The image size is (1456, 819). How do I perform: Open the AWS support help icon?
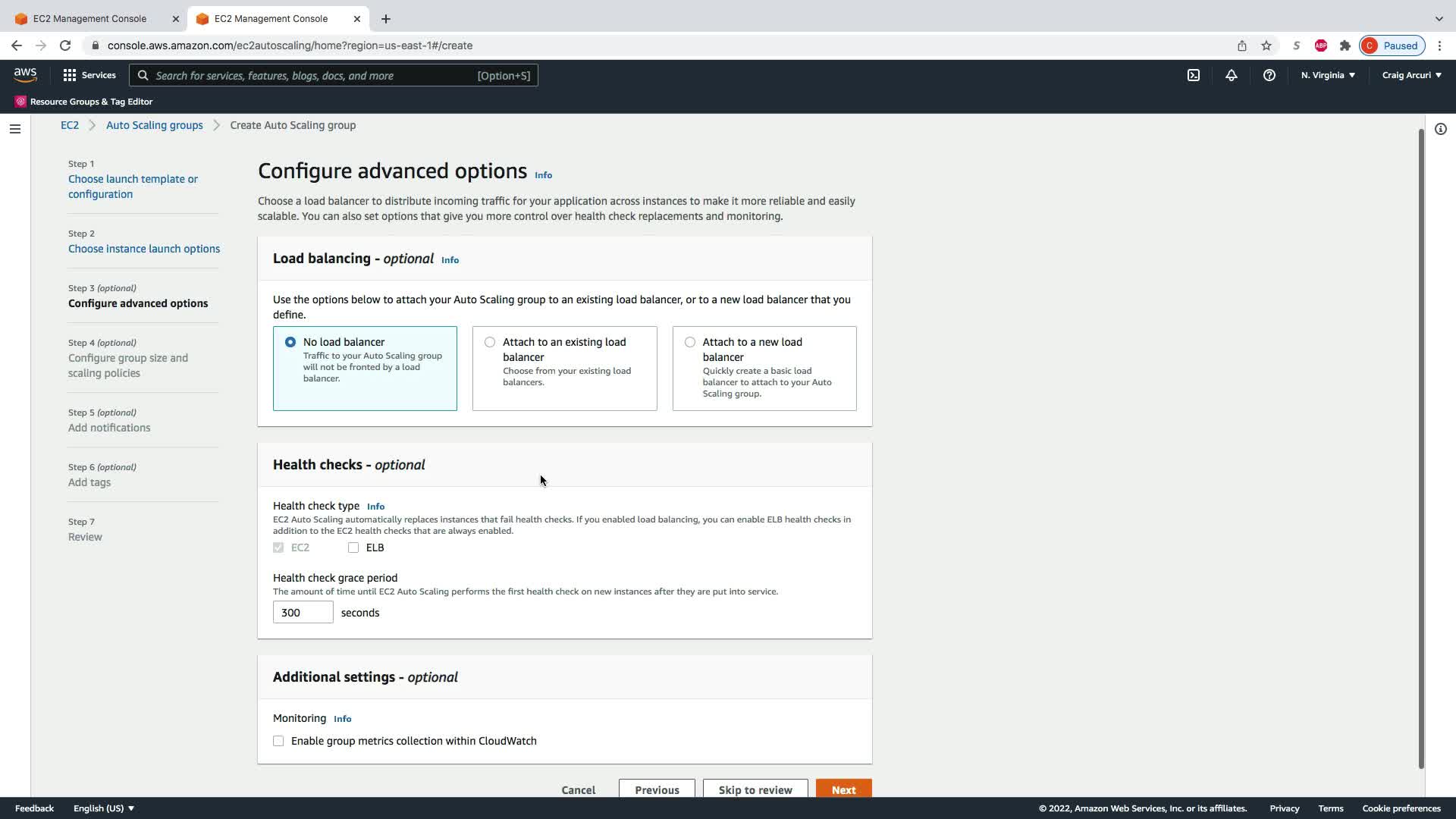point(1269,75)
